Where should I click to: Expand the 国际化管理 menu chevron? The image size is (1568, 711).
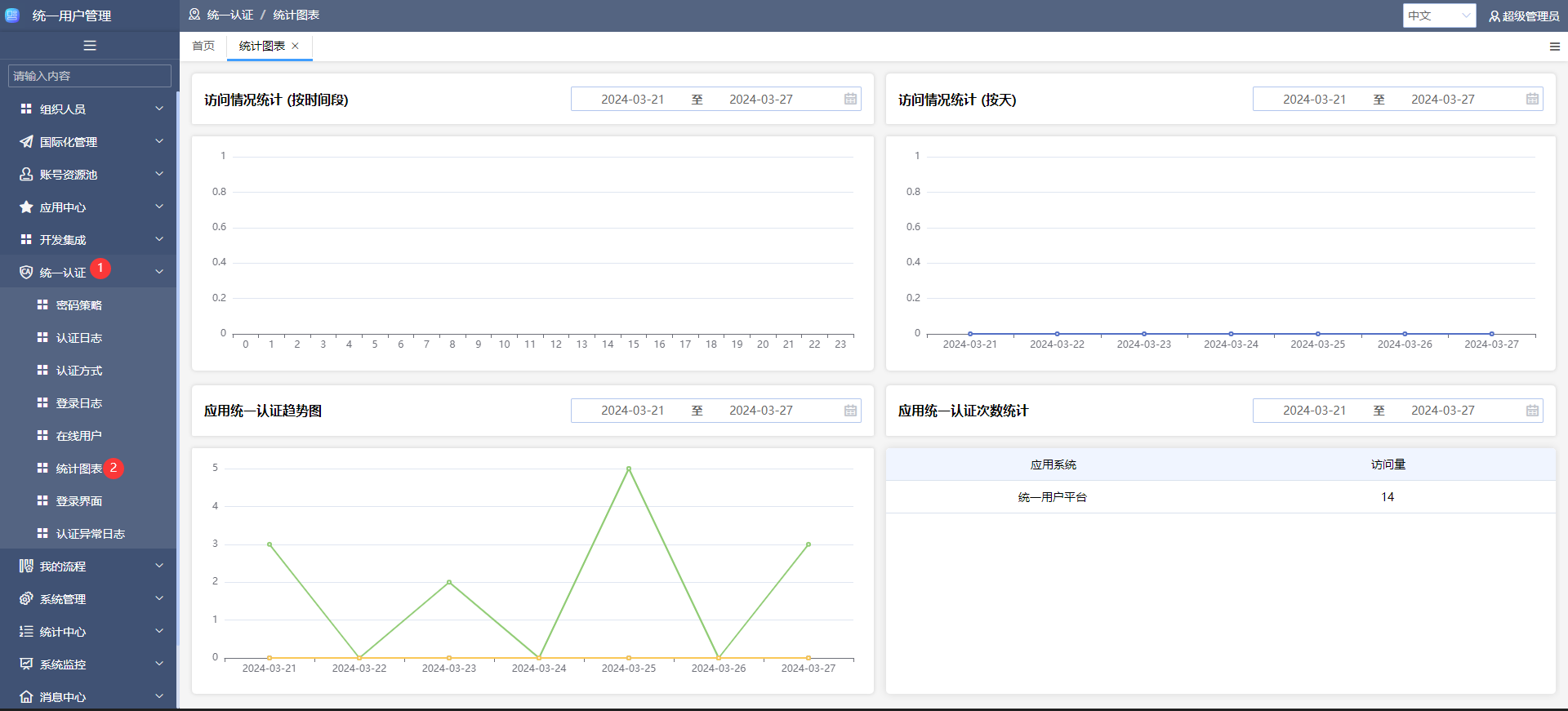pyautogui.click(x=159, y=141)
